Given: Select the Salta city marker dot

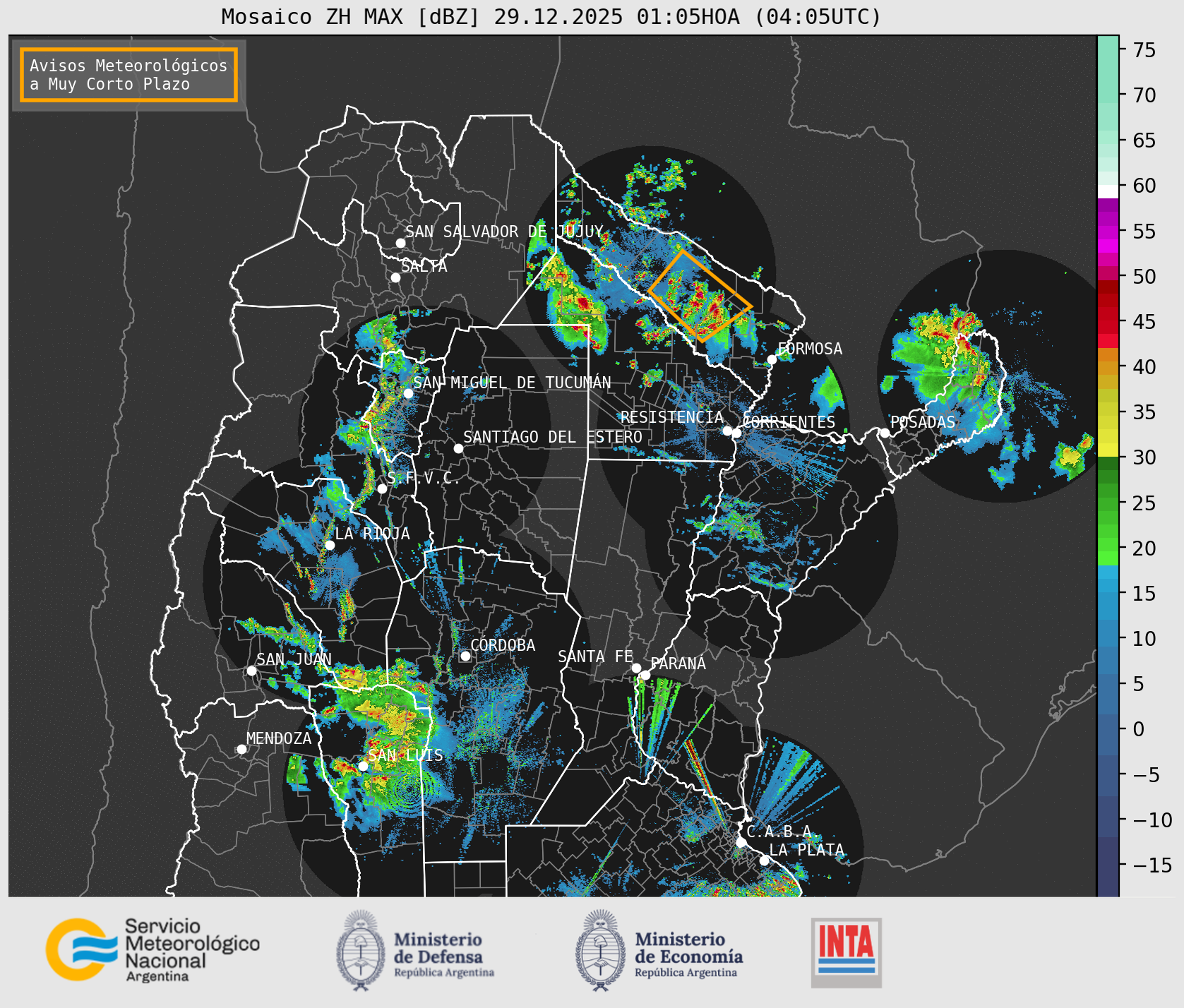Looking at the screenshot, I should tap(395, 277).
